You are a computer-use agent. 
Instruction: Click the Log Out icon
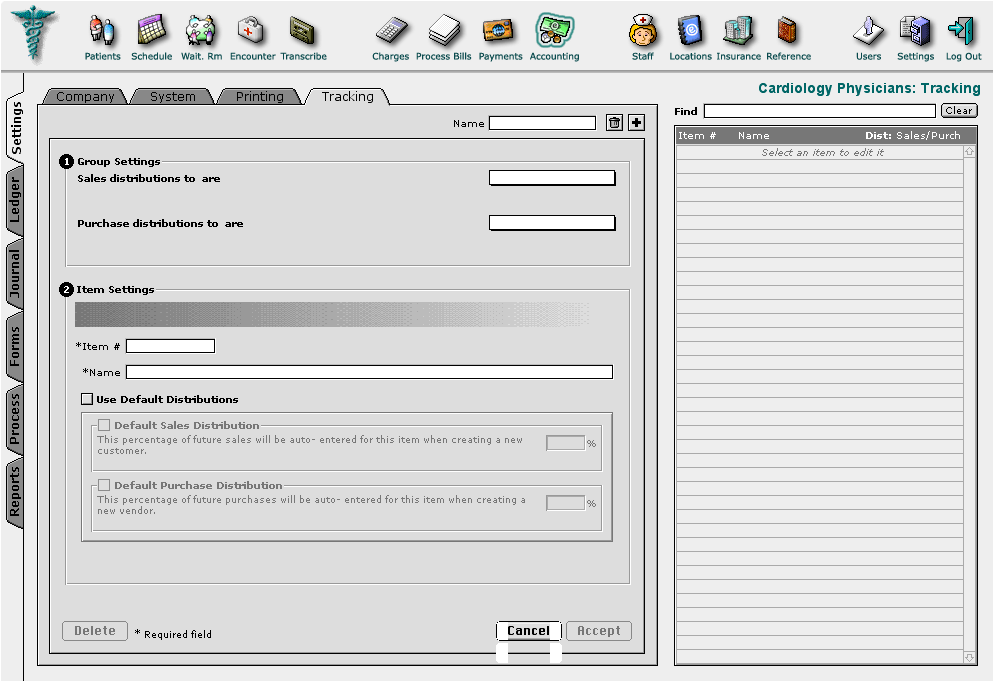point(961,31)
